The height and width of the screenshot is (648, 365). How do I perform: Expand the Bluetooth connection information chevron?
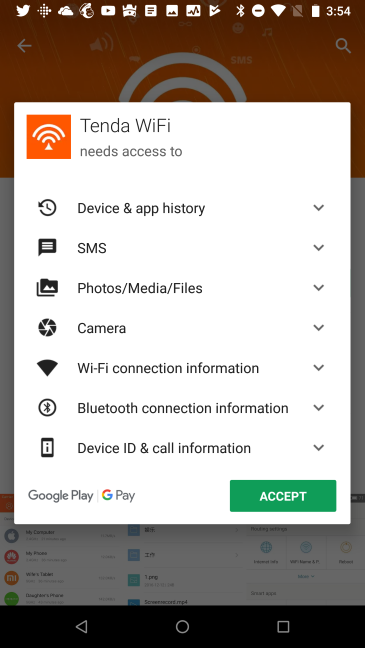pyautogui.click(x=318, y=407)
